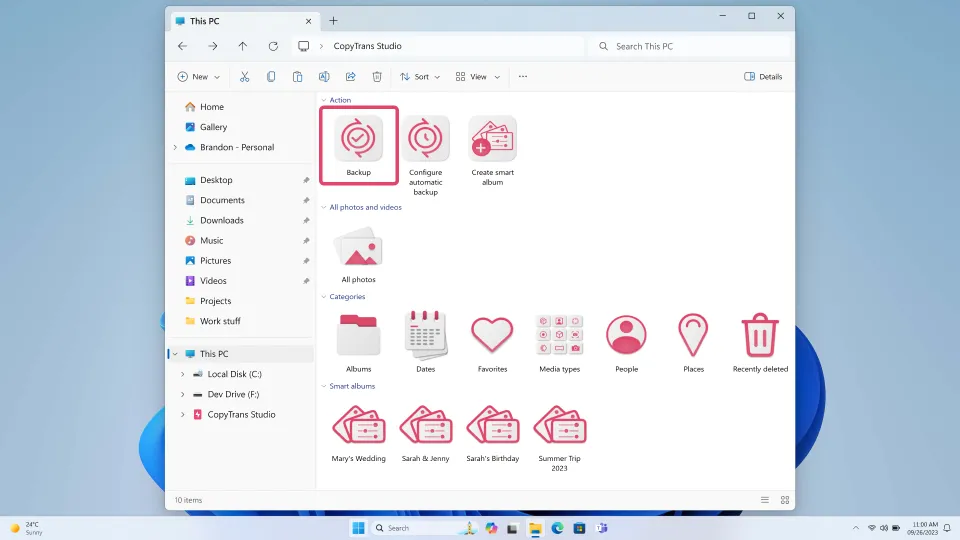Screen dimensions: 960x540
Task: Refresh the current folder view
Action: tap(273, 46)
